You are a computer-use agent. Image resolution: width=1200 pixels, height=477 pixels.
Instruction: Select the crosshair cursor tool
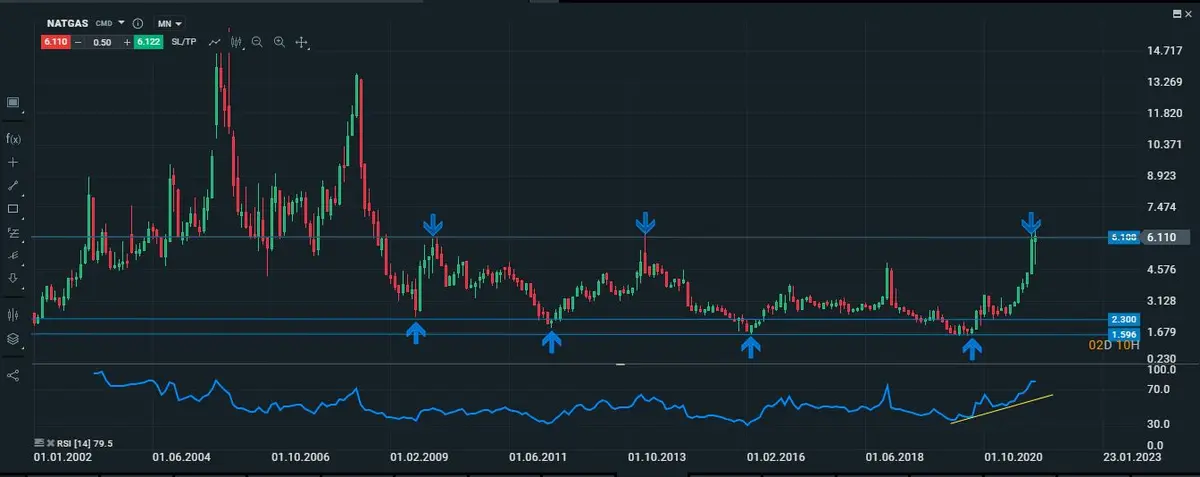coord(14,162)
